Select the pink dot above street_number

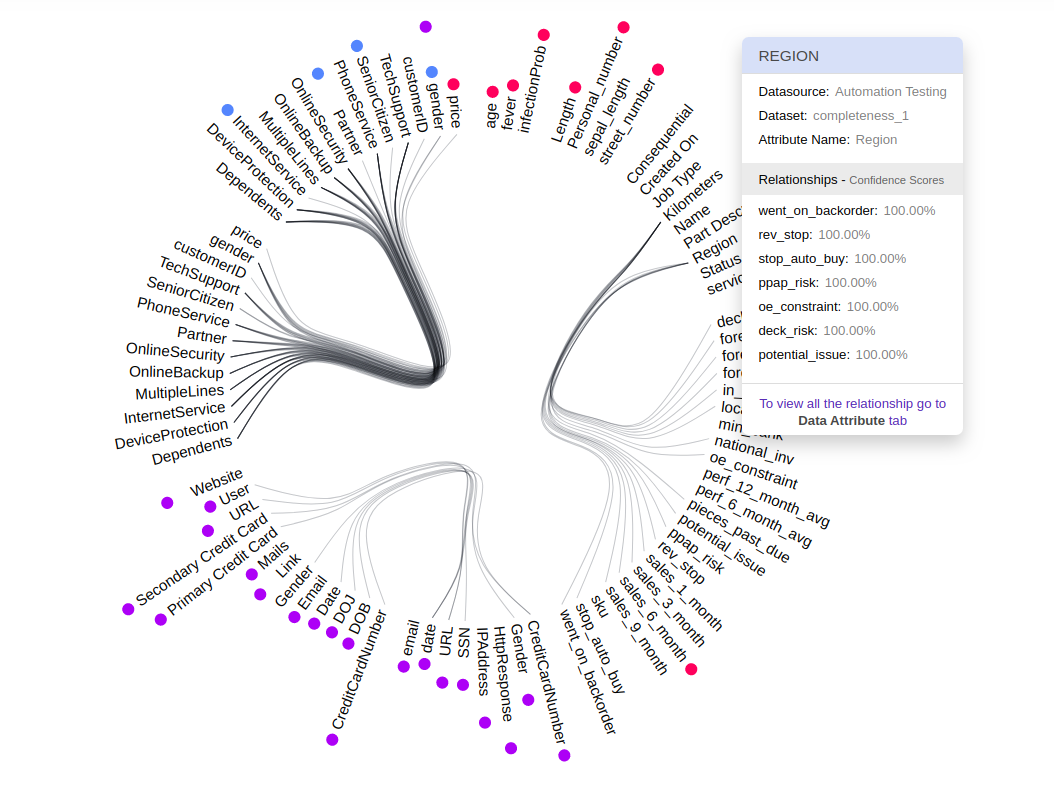click(658, 69)
